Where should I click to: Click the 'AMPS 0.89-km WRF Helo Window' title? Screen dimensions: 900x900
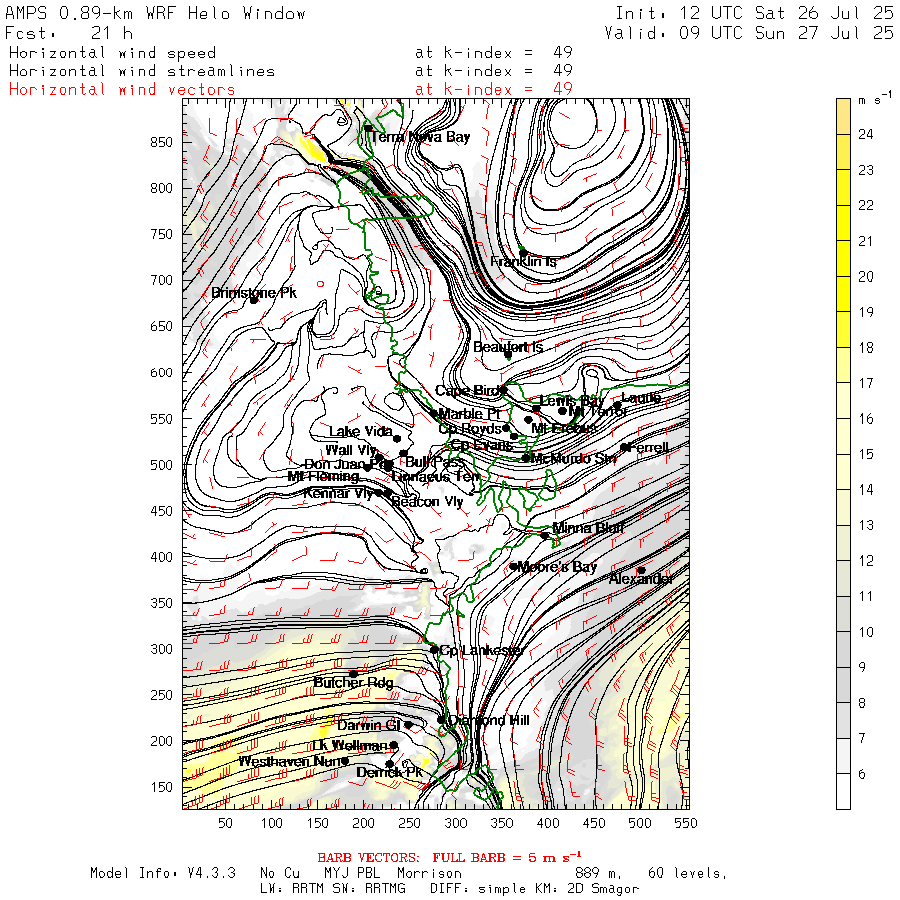(x=155, y=13)
